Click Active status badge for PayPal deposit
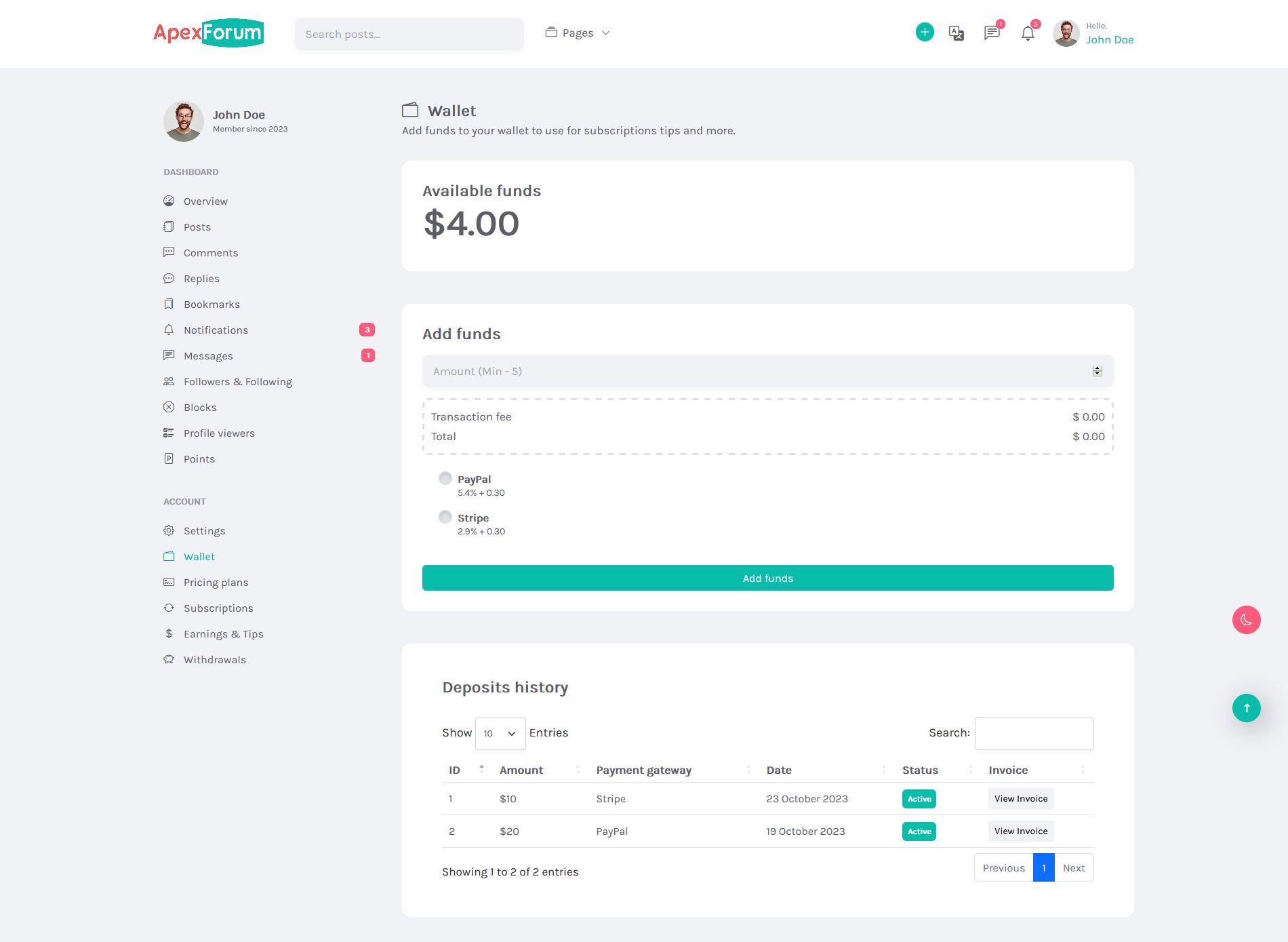 pyautogui.click(x=919, y=831)
